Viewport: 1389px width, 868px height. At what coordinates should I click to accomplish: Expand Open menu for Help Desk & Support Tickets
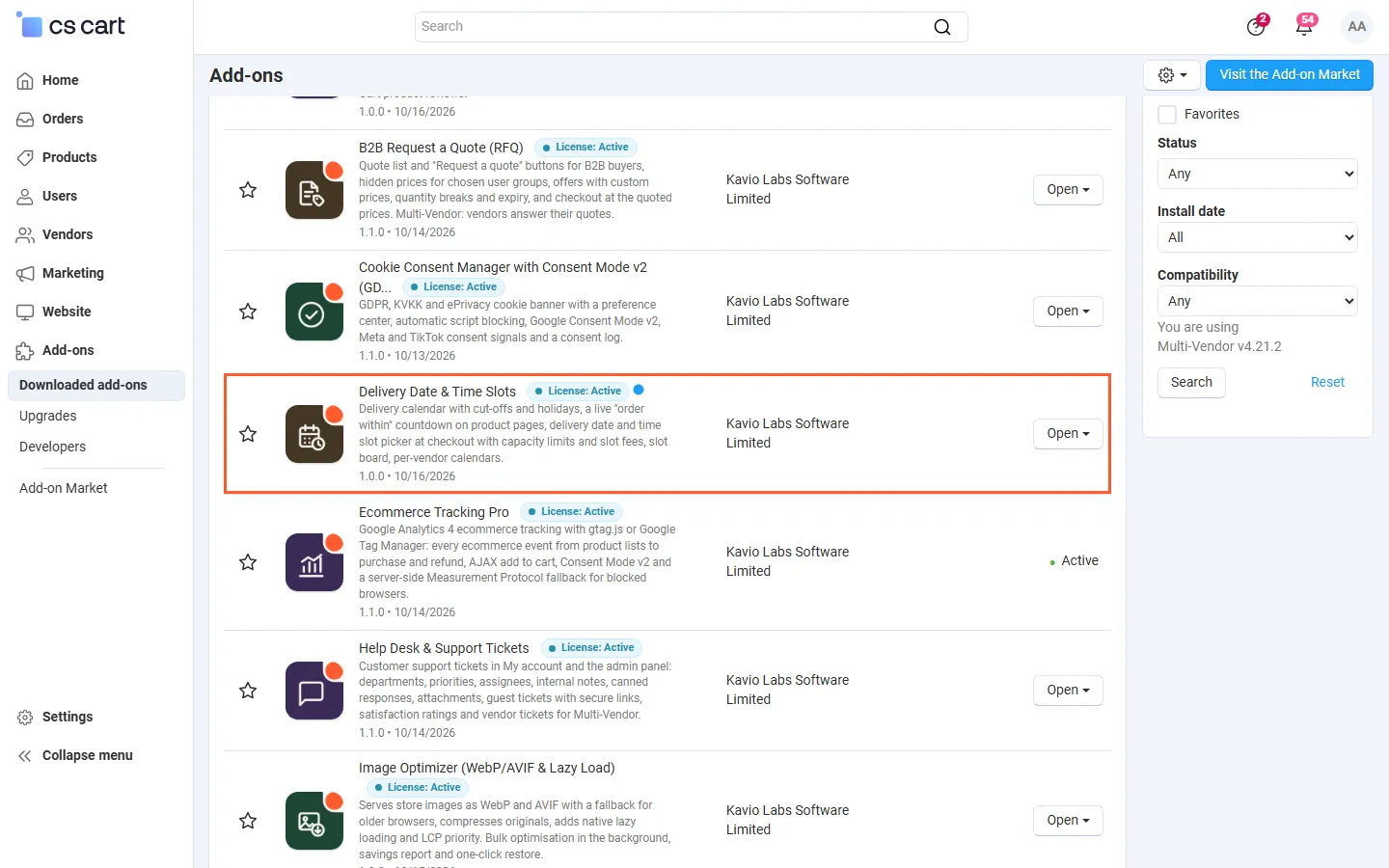[x=1068, y=691]
